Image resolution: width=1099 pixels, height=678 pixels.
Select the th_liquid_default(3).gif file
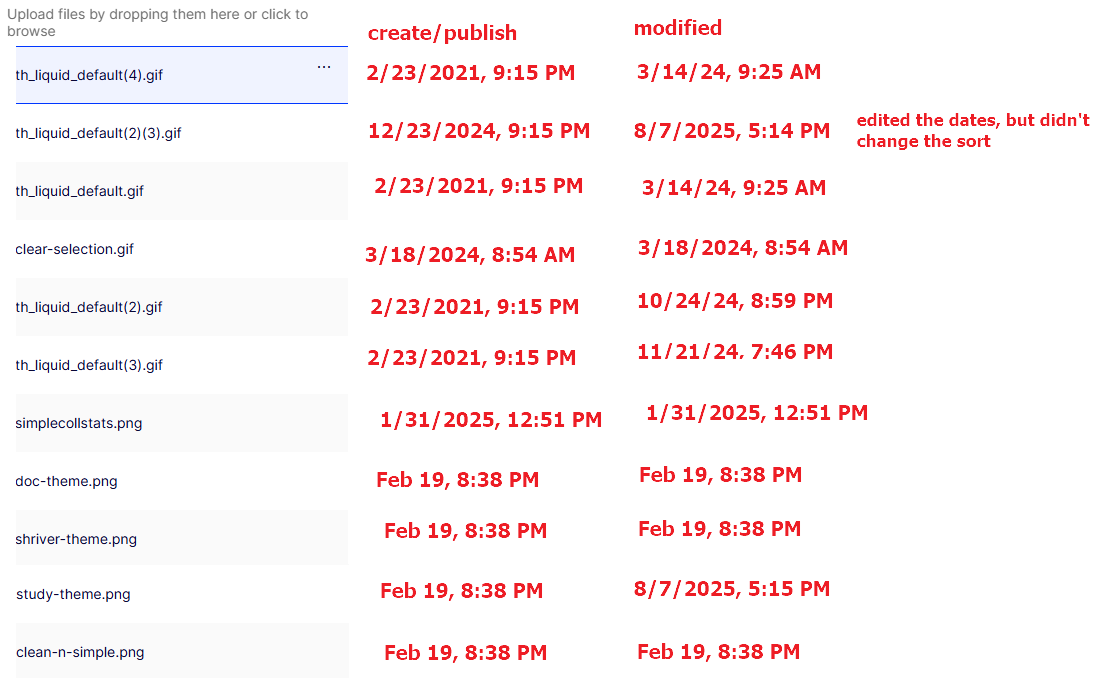tap(89, 365)
